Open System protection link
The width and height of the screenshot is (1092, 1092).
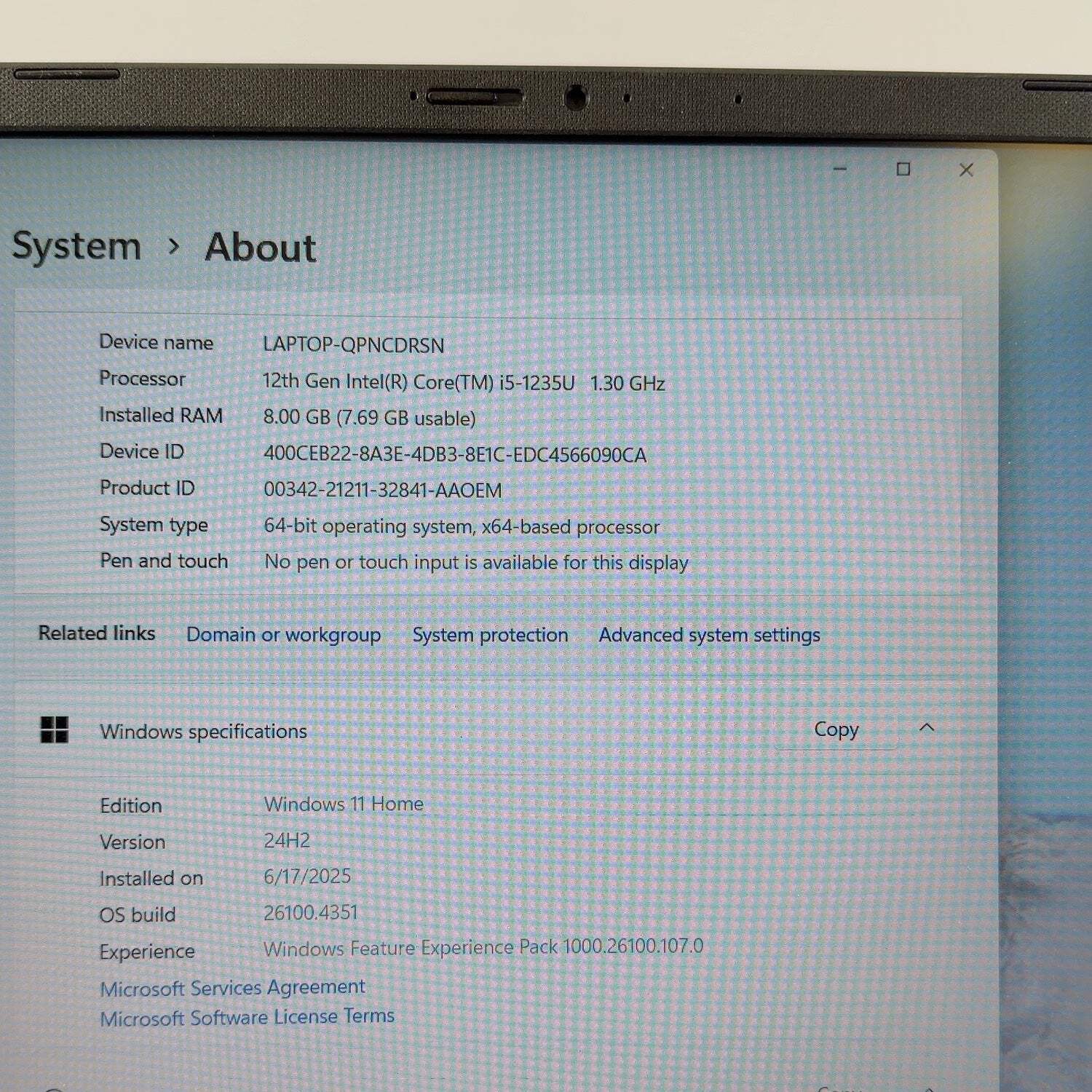point(490,635)
